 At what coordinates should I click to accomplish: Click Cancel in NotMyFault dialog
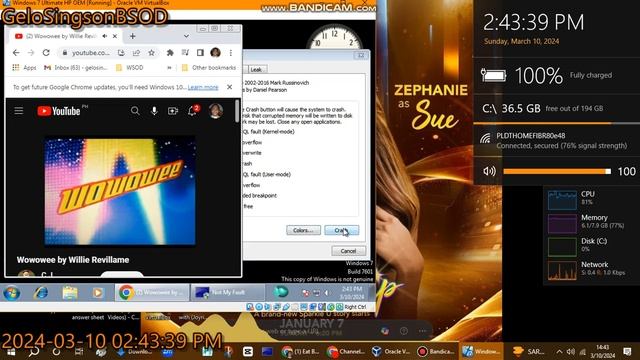click(x=348, y=251)
